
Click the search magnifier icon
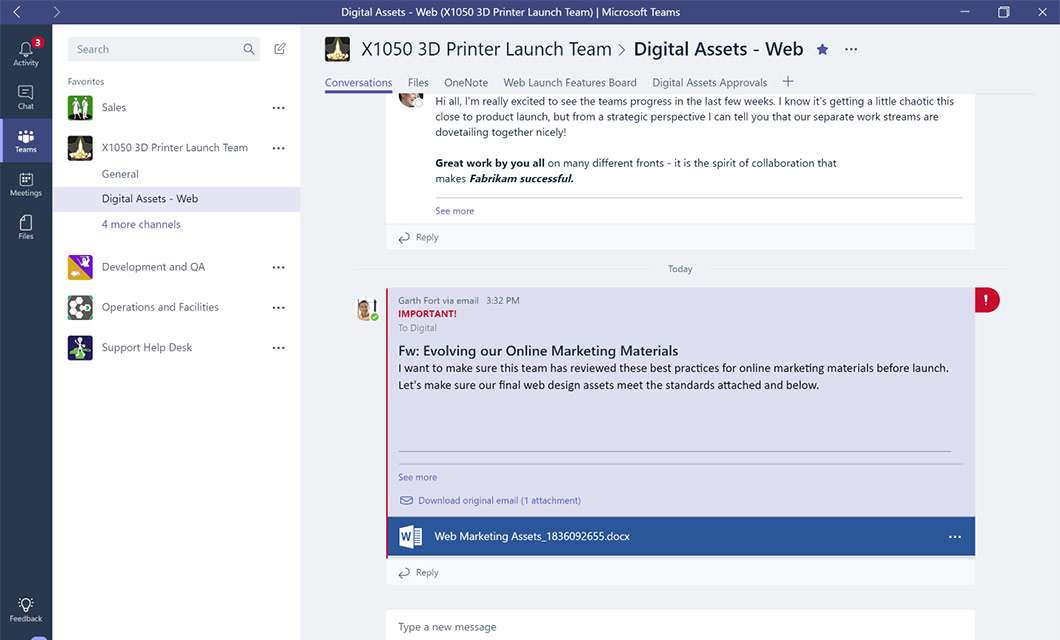pyautogui.click(x=249, y=49)
